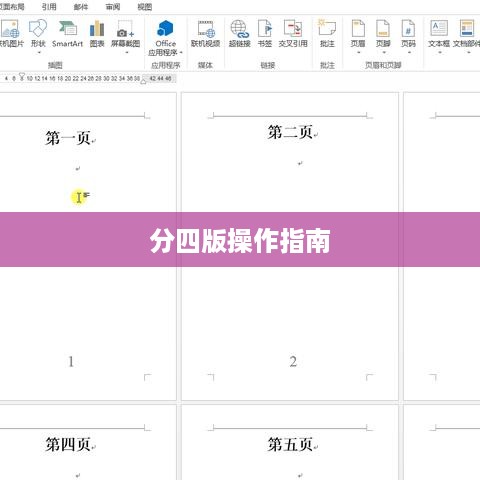
Task: Insert a hyperlink (超链接)
Action: coord(240,33)
